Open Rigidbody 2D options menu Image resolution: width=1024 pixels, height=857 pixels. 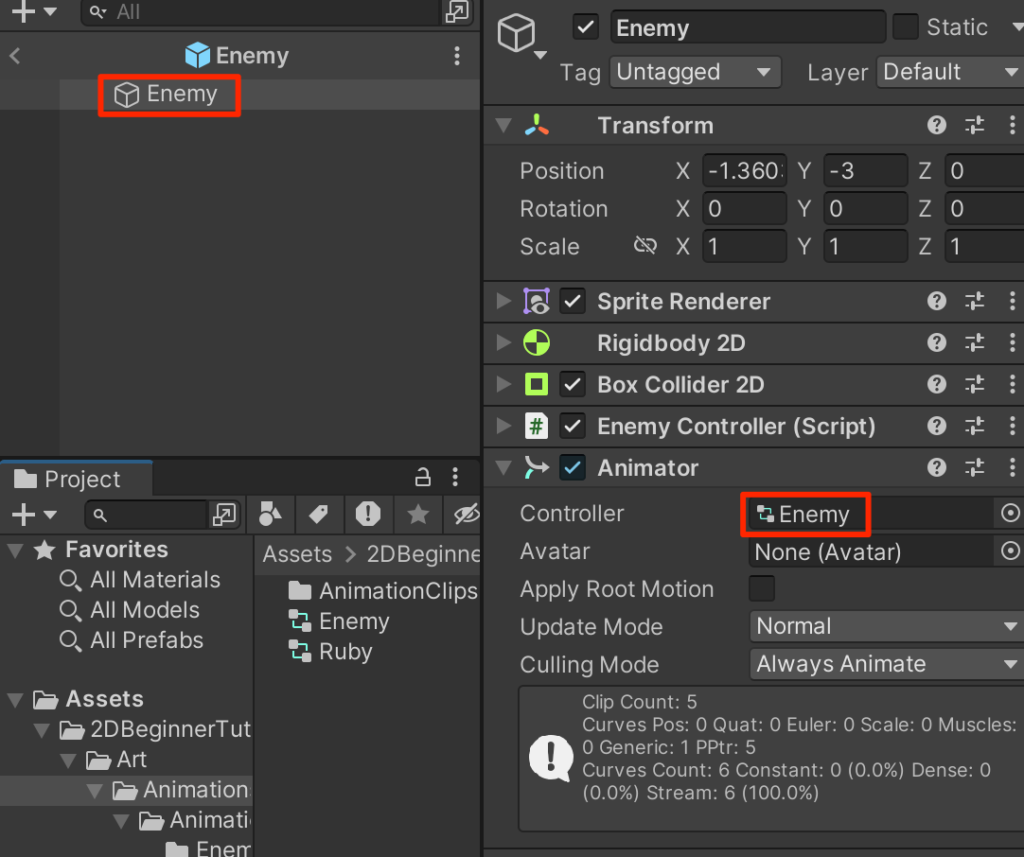pyautogui.click(x=1012, y=343)
